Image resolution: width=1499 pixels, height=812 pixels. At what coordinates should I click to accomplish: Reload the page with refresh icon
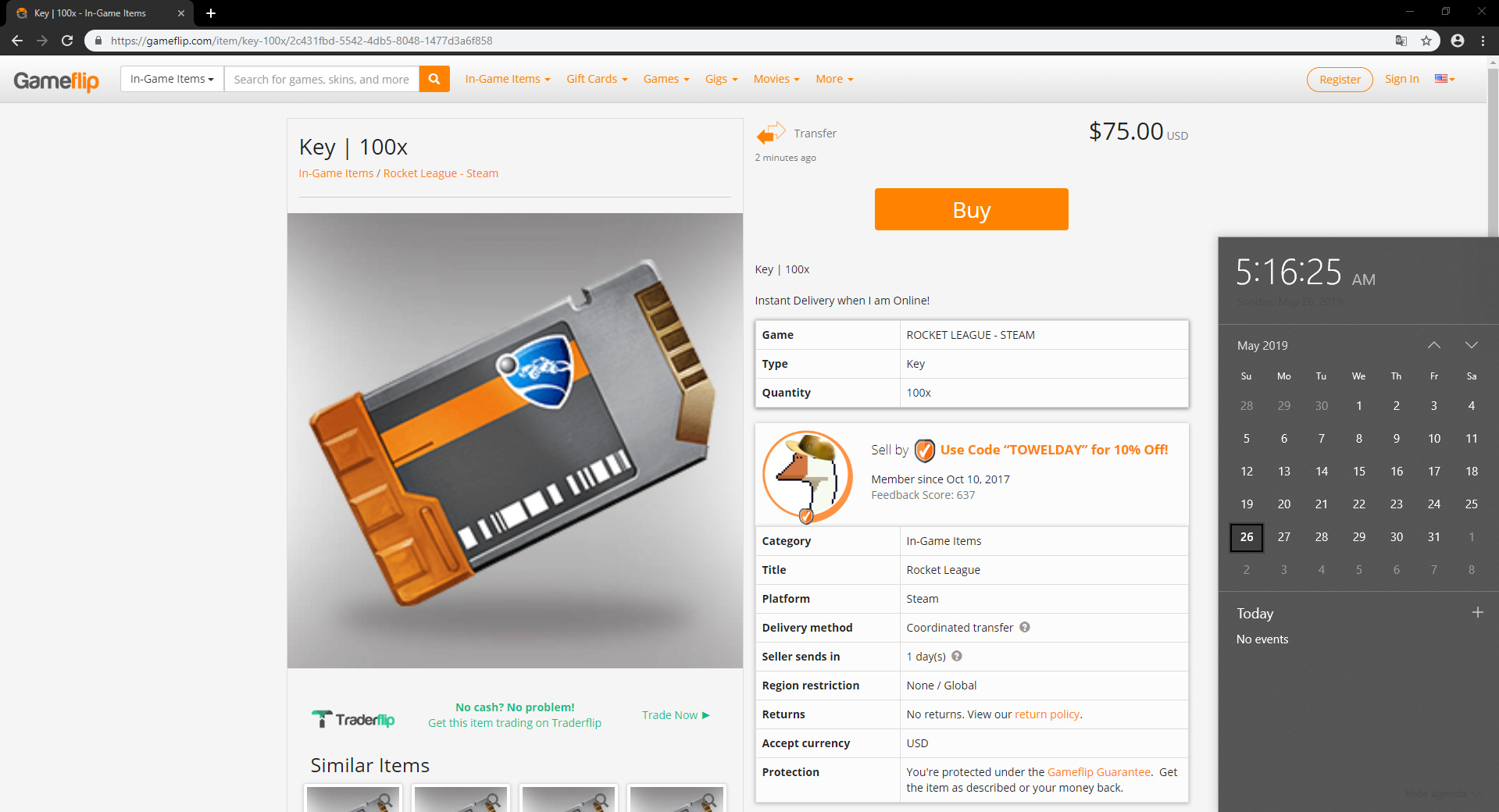(x=67, y=41)
